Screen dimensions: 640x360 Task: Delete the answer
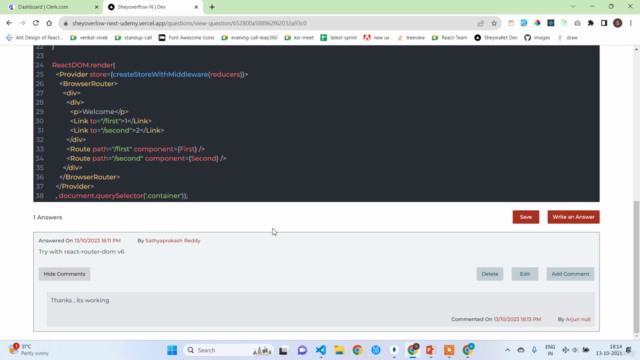coord(490,274)
